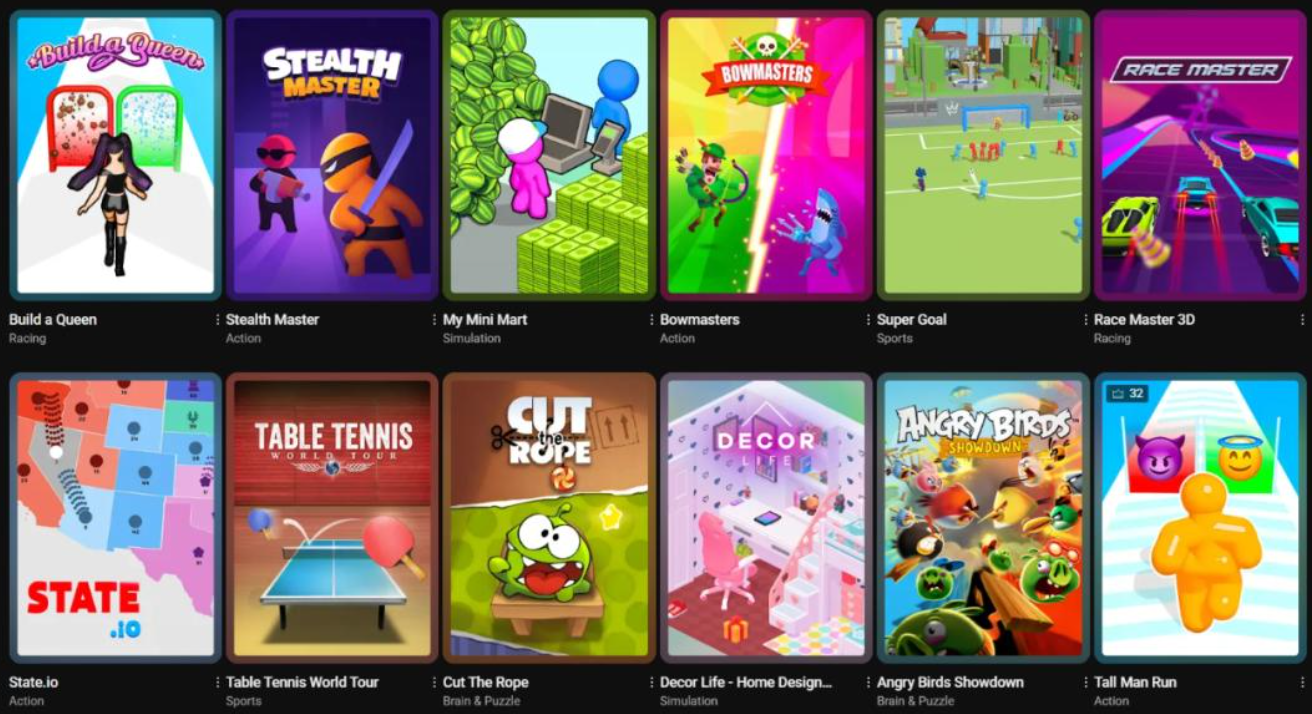
Task: Open the Decor Life room thumbnail
Action: pos(766,518)
